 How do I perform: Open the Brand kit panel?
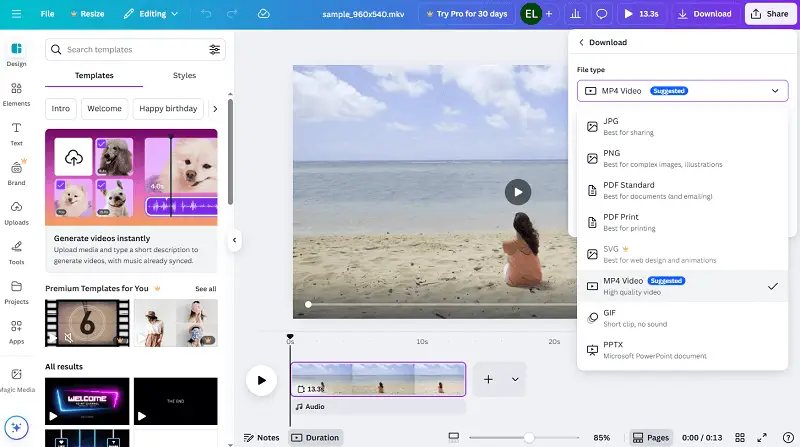click(x=16, y=173)
